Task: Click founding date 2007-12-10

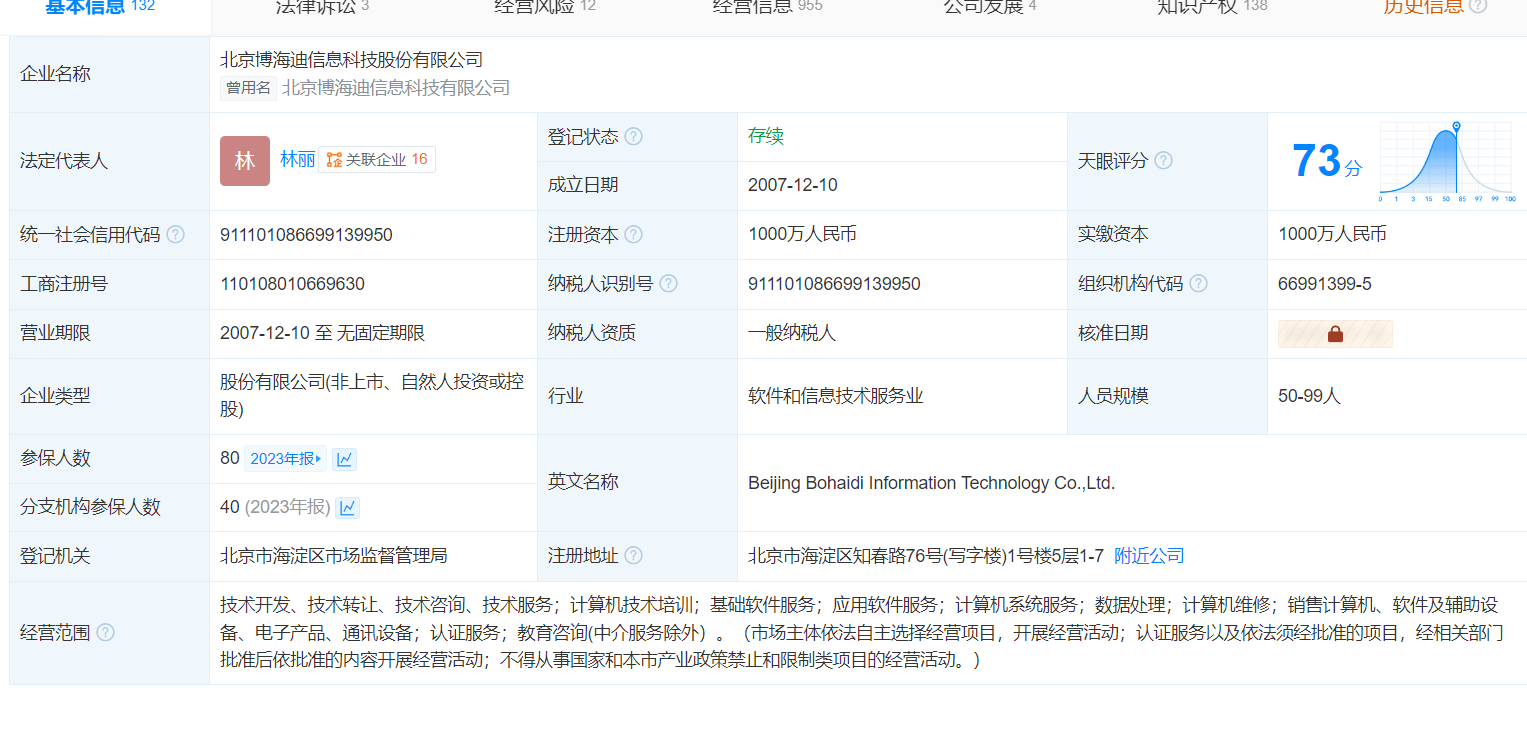Action: [x=793, y=185]
